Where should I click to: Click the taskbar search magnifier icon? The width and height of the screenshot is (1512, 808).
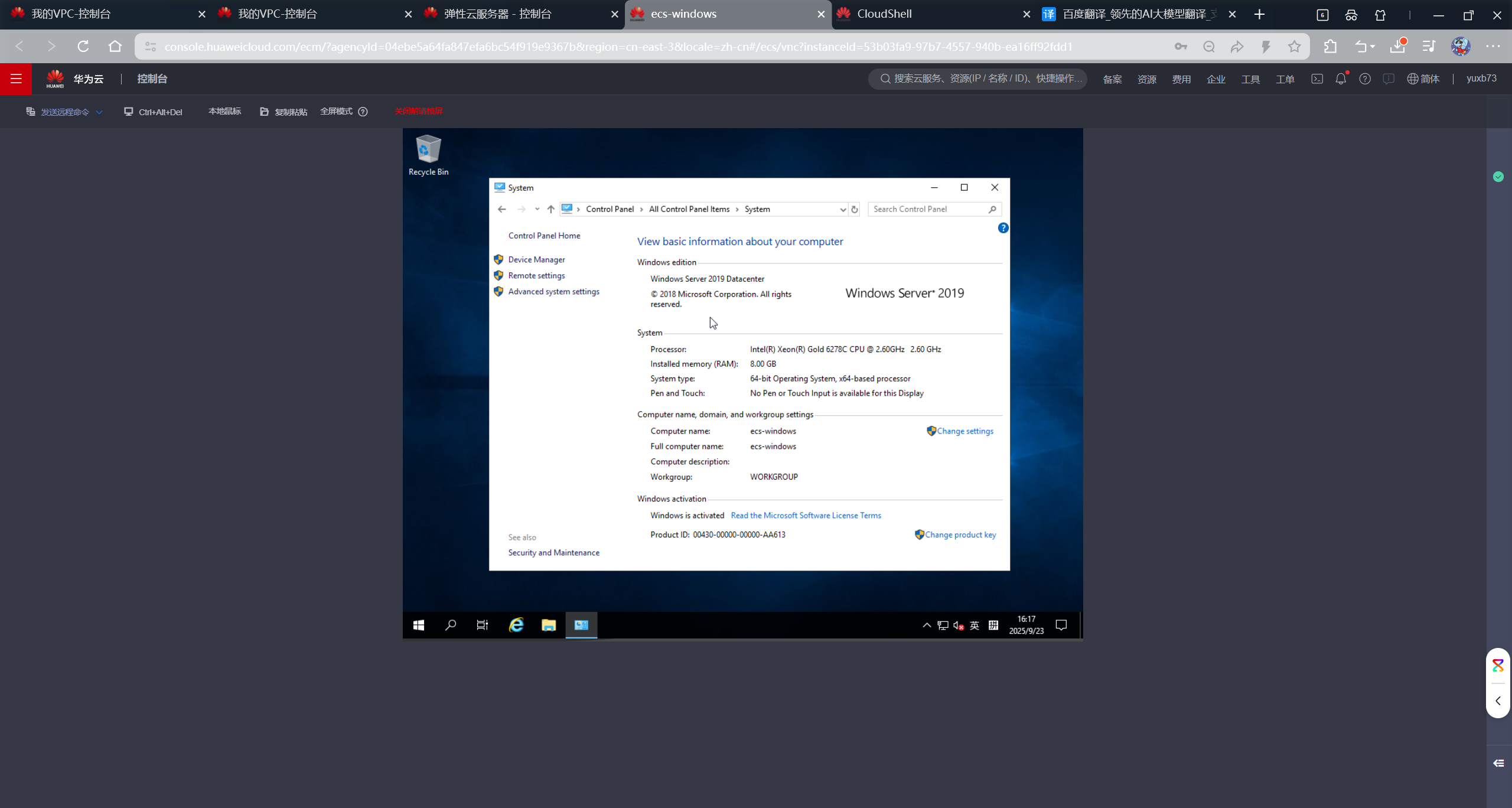pyautogui.click(x=451, y=625)
